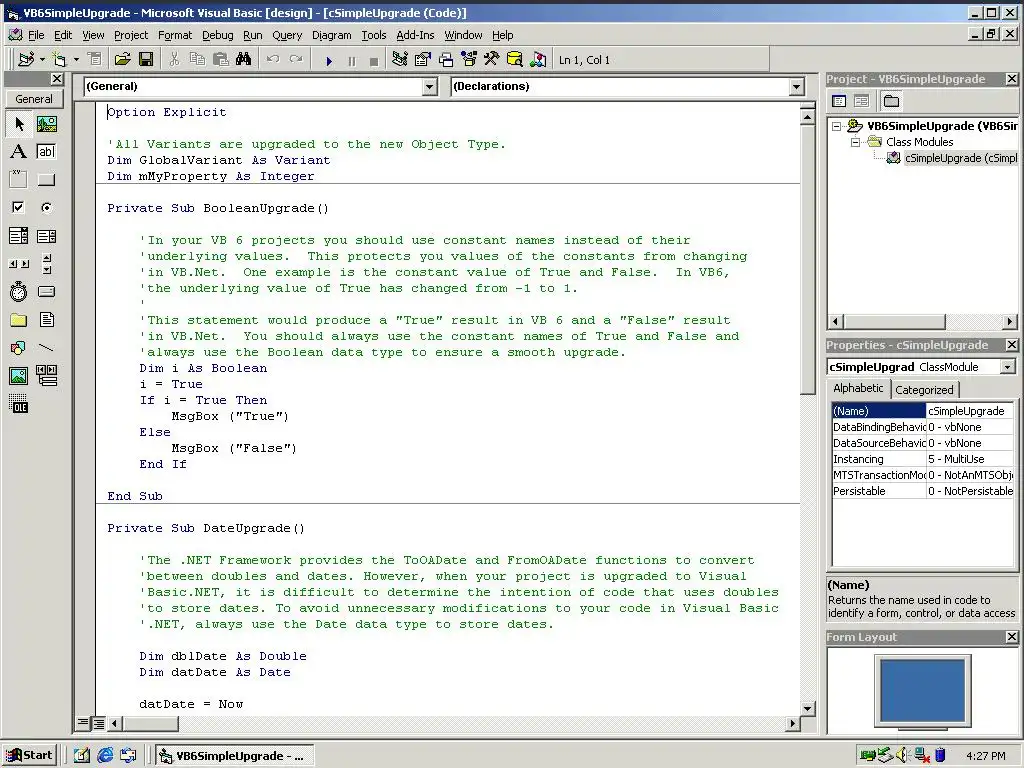Collapse the Class Modules folder node
Screen dimensions: 1024x768
(856, 142)
